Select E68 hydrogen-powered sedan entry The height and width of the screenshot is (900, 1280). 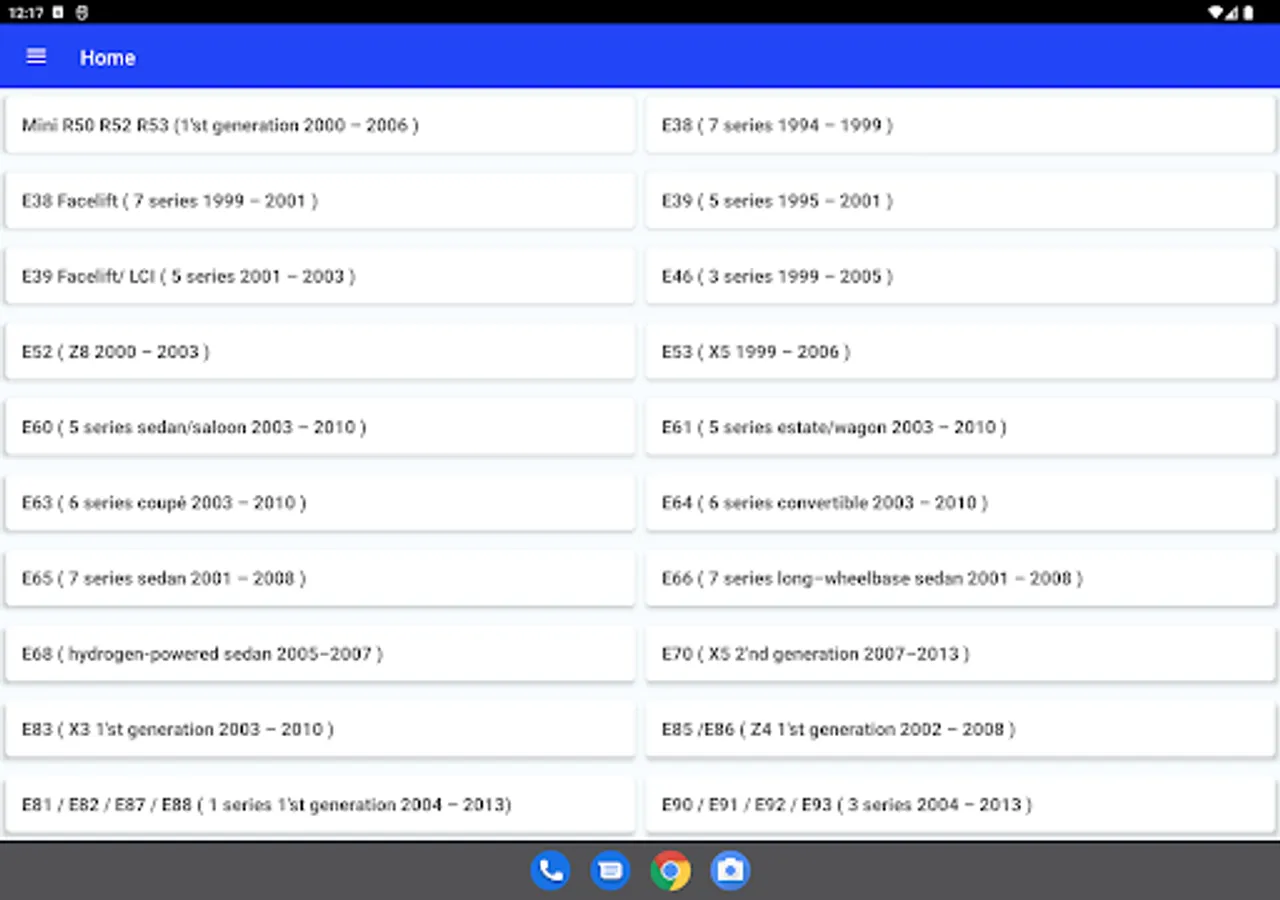[x=320, y=654]
